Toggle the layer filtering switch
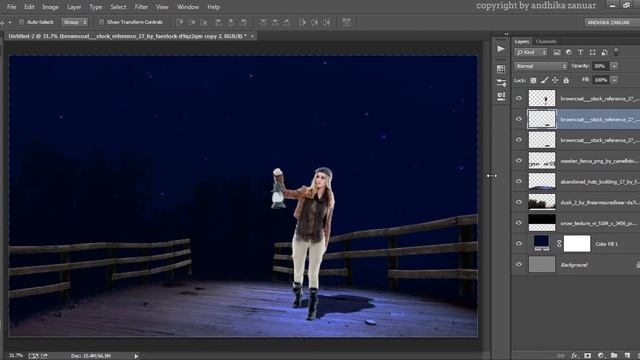 click(616, 52)
